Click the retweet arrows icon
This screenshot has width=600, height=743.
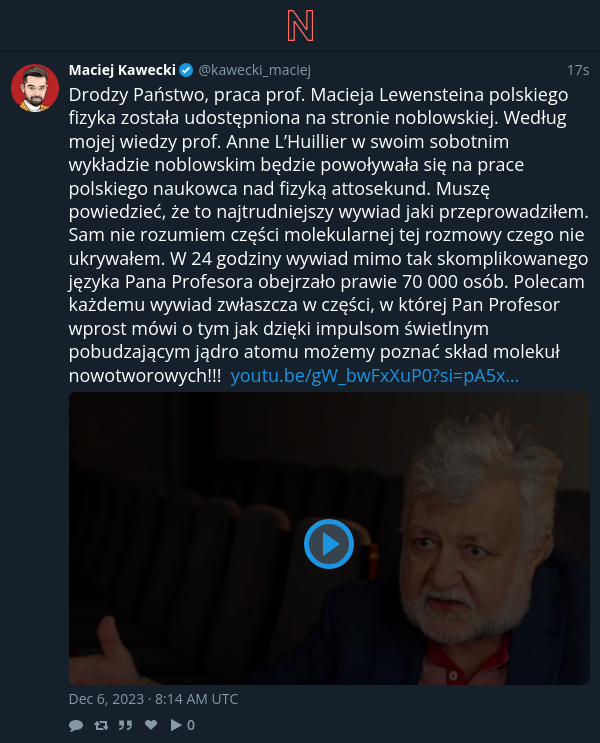click(x=101, y=725)
